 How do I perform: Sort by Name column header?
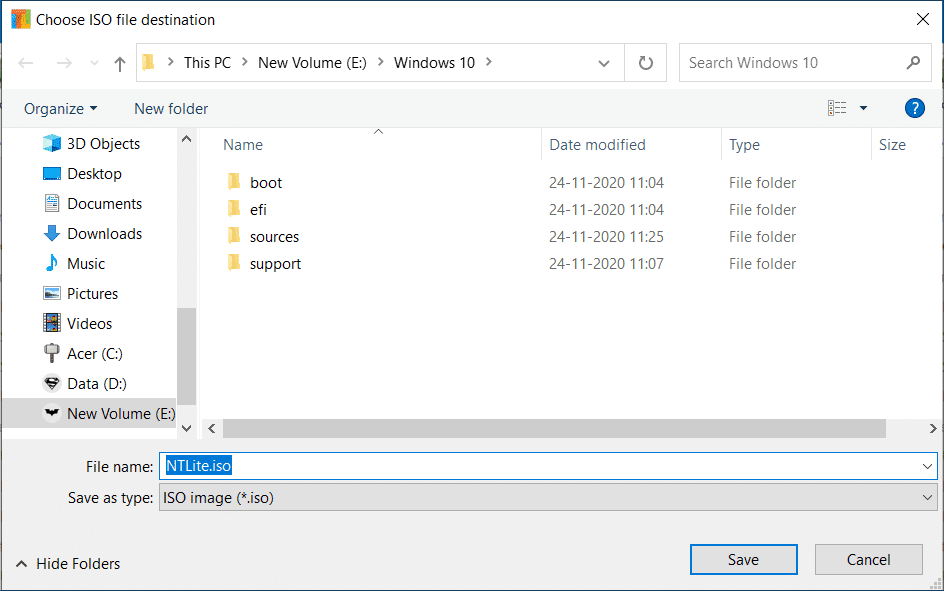[x=243, y=145]
